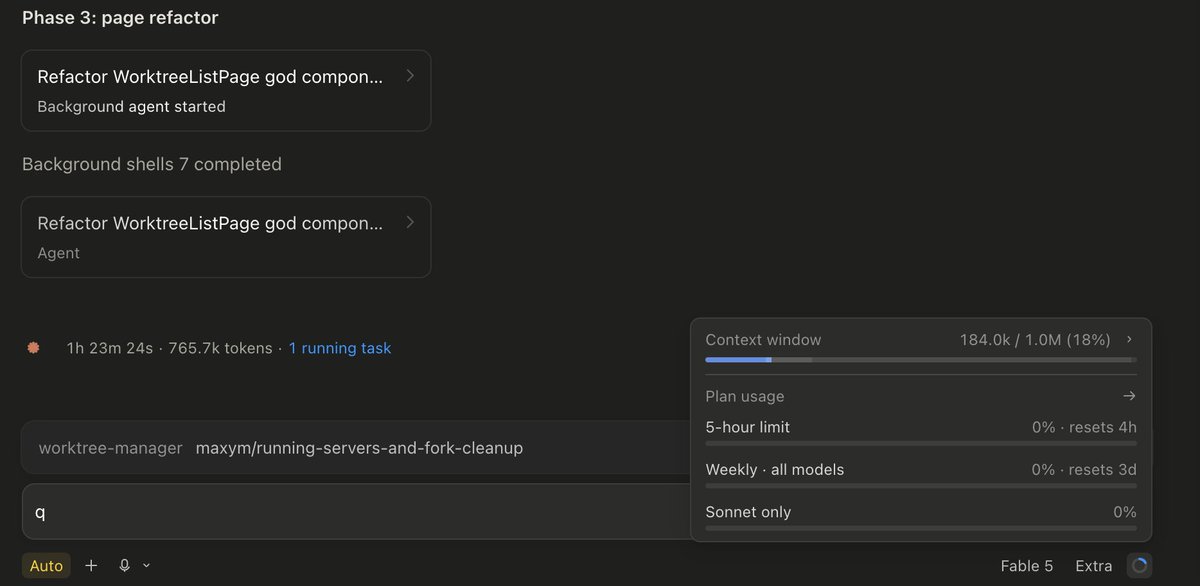Click the worktree-manager project label
Viewport: 1200px width, 586px height.
pyautogui.click(x=111, y=448)
